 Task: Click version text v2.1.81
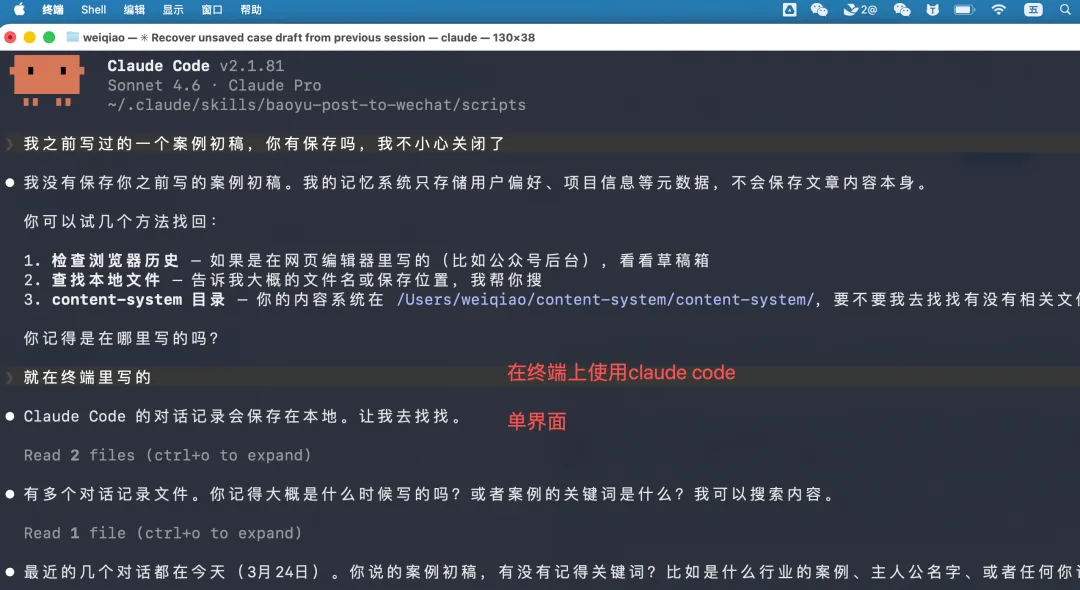pos(251,66)
